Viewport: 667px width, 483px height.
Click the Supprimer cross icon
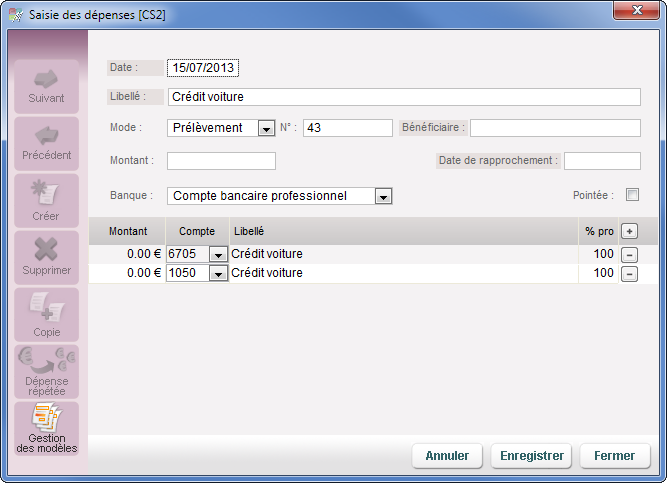point(47,250)
